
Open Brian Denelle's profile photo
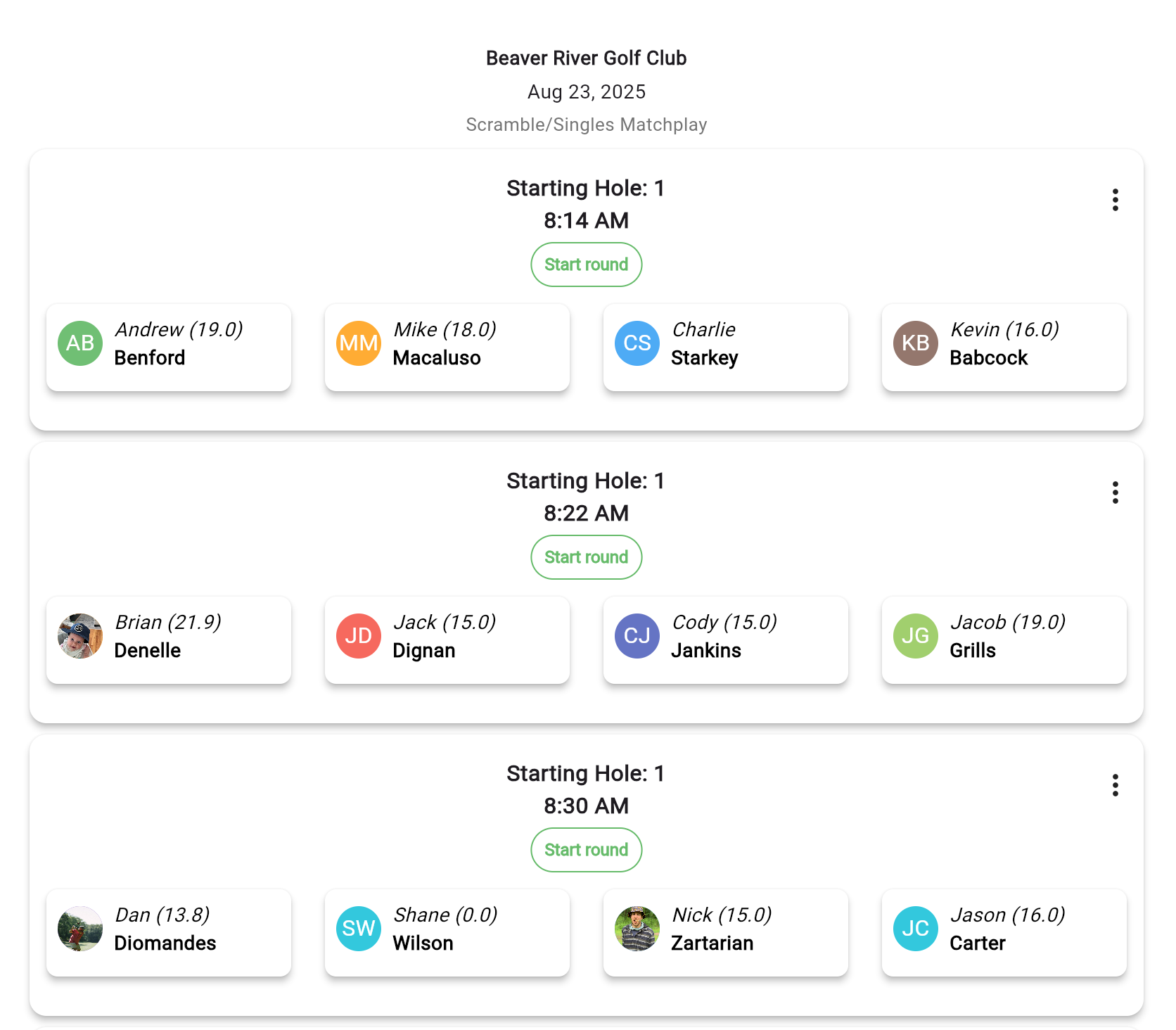pyautogui.click(x=80, y=636)
